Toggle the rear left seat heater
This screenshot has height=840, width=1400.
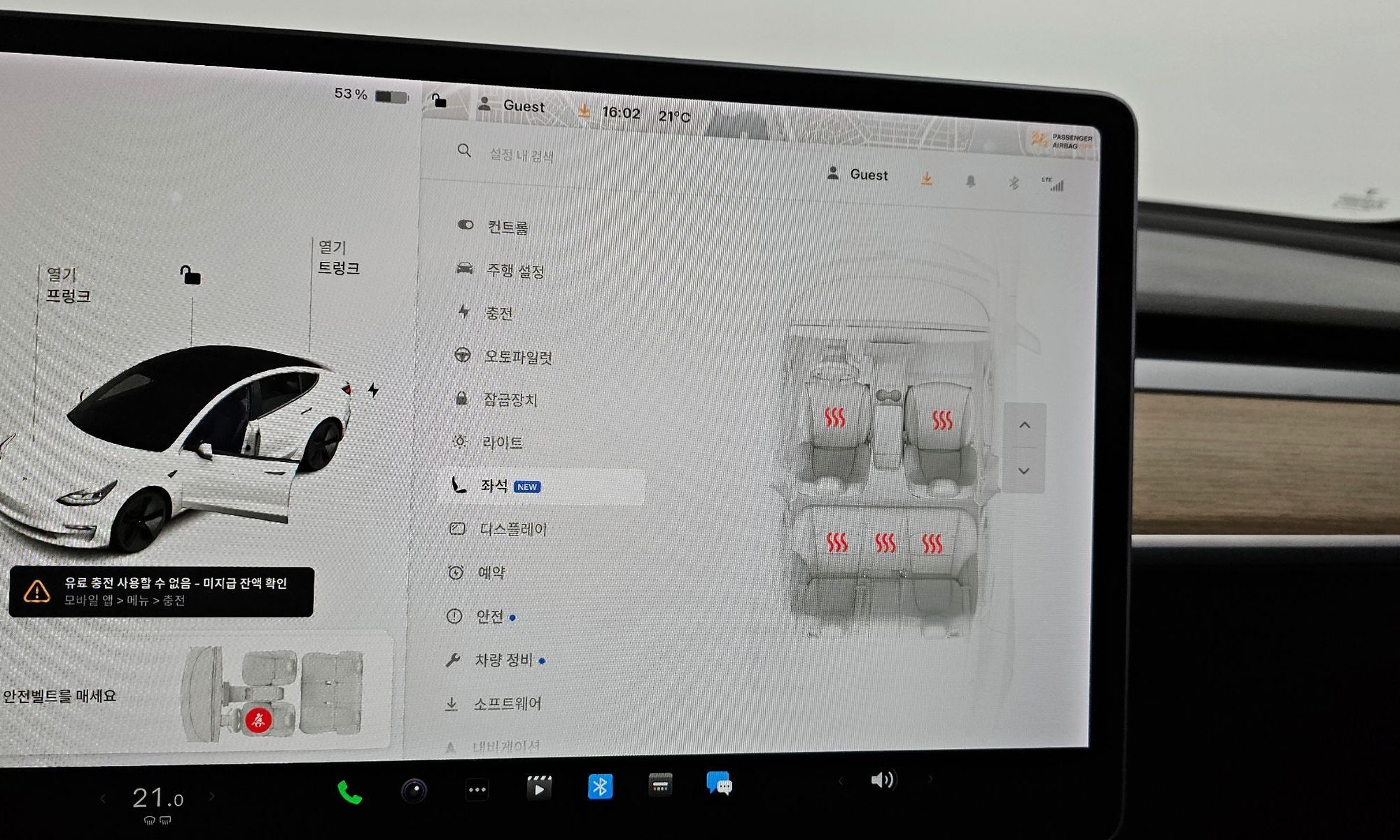coord(836,542)
